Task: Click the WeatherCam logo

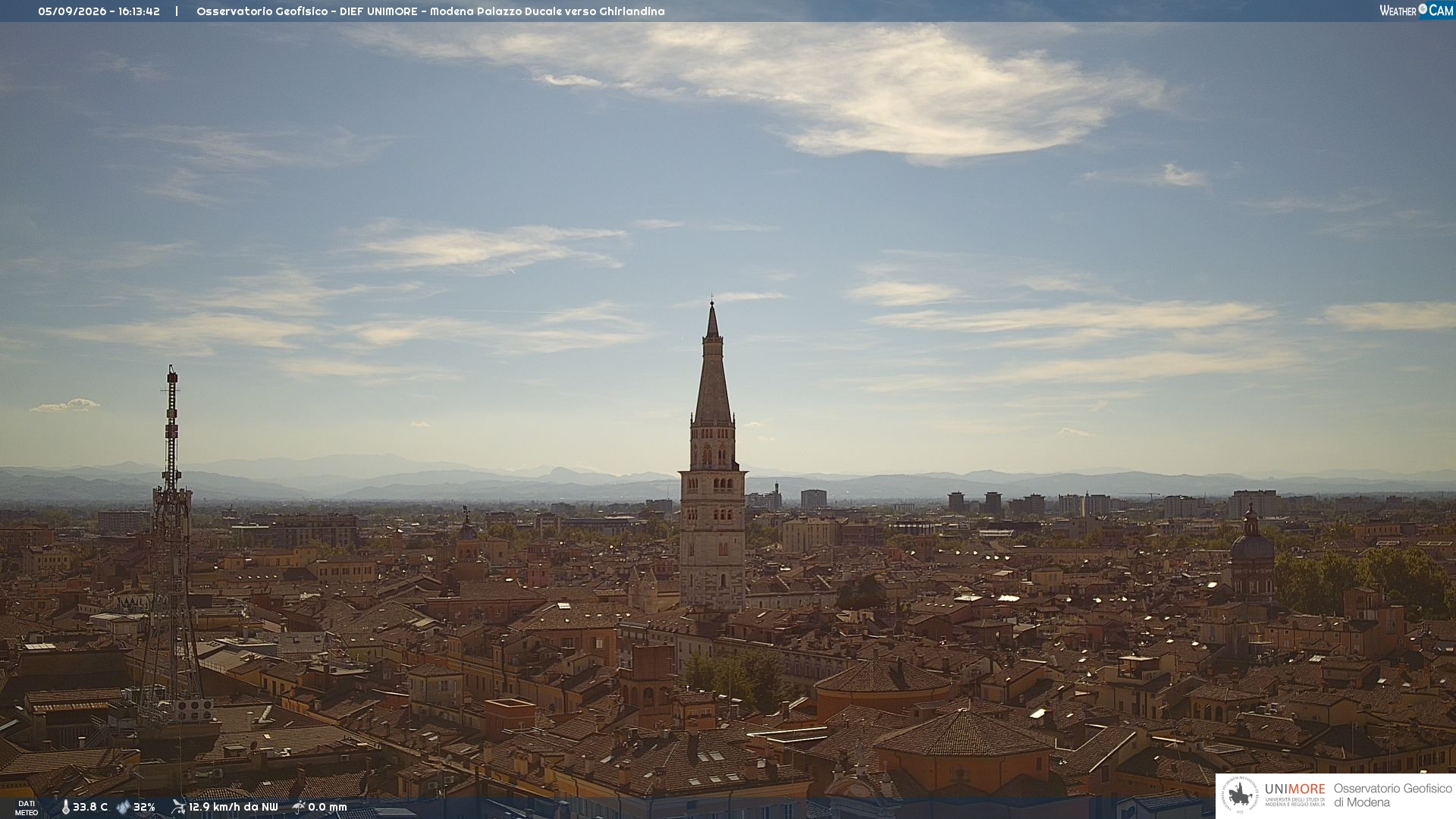Action: pyautogui.click(x=1416, y=10)
